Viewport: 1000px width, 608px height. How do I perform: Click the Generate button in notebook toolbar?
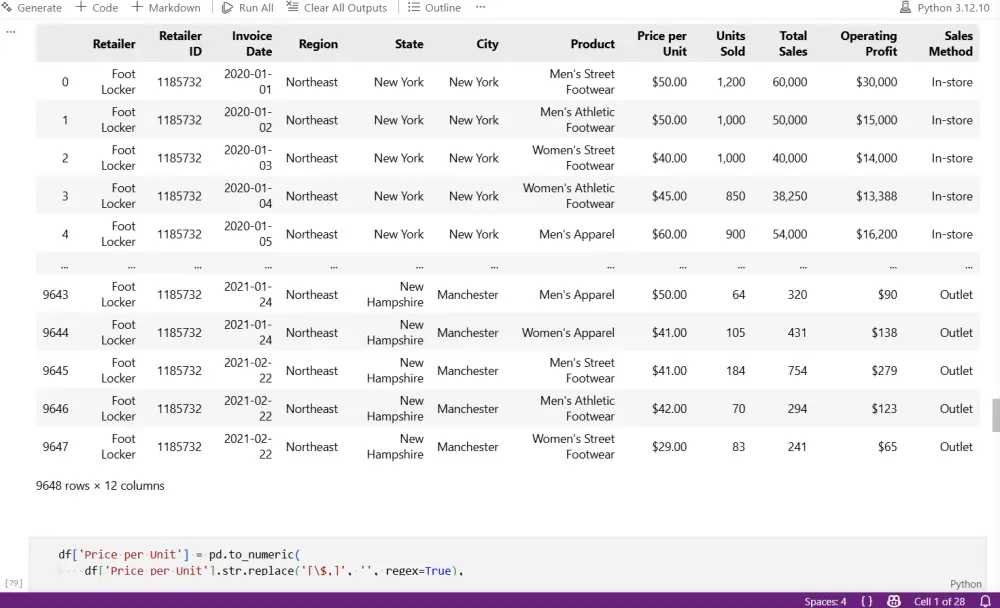[x=32, y=8]
